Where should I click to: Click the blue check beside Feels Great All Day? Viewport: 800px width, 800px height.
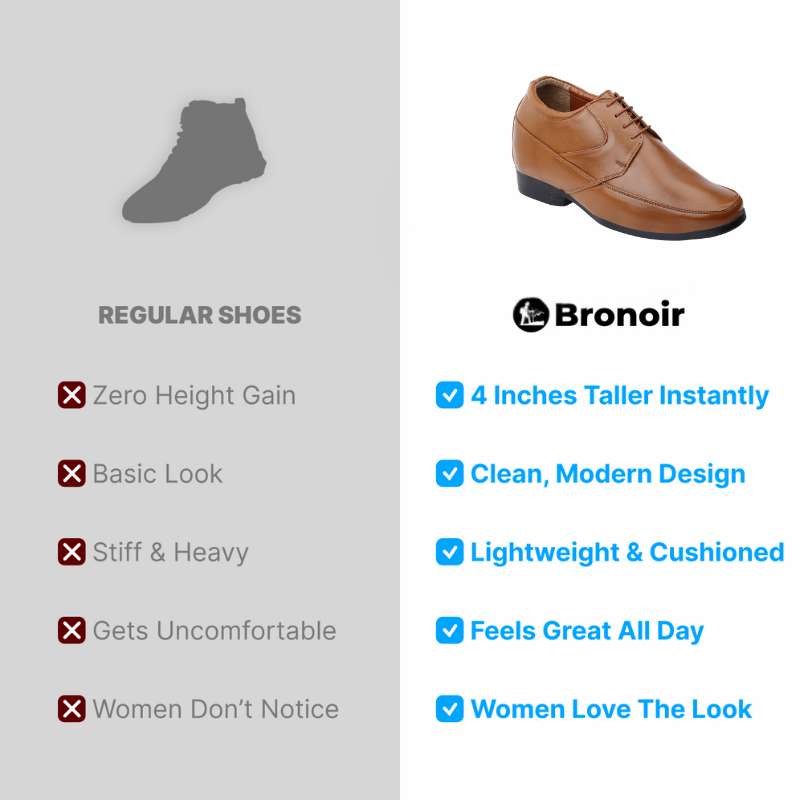(x=449, y=631)
